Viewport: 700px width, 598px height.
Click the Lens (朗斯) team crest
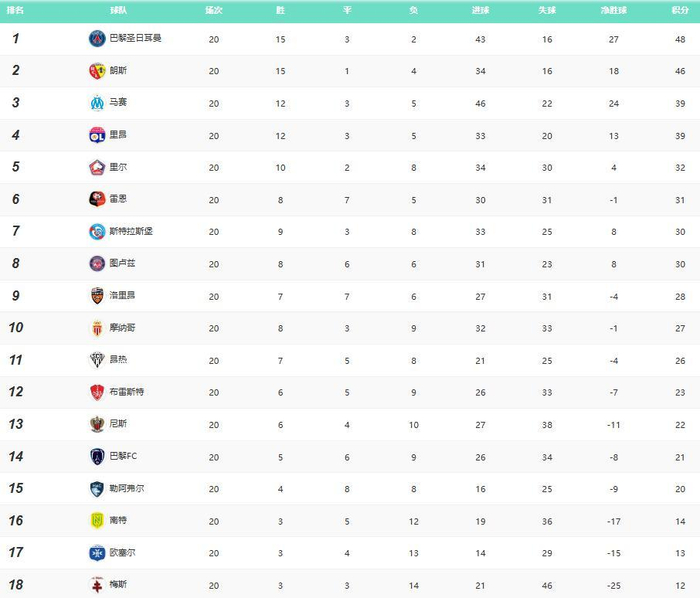click(x=96, y=71)
